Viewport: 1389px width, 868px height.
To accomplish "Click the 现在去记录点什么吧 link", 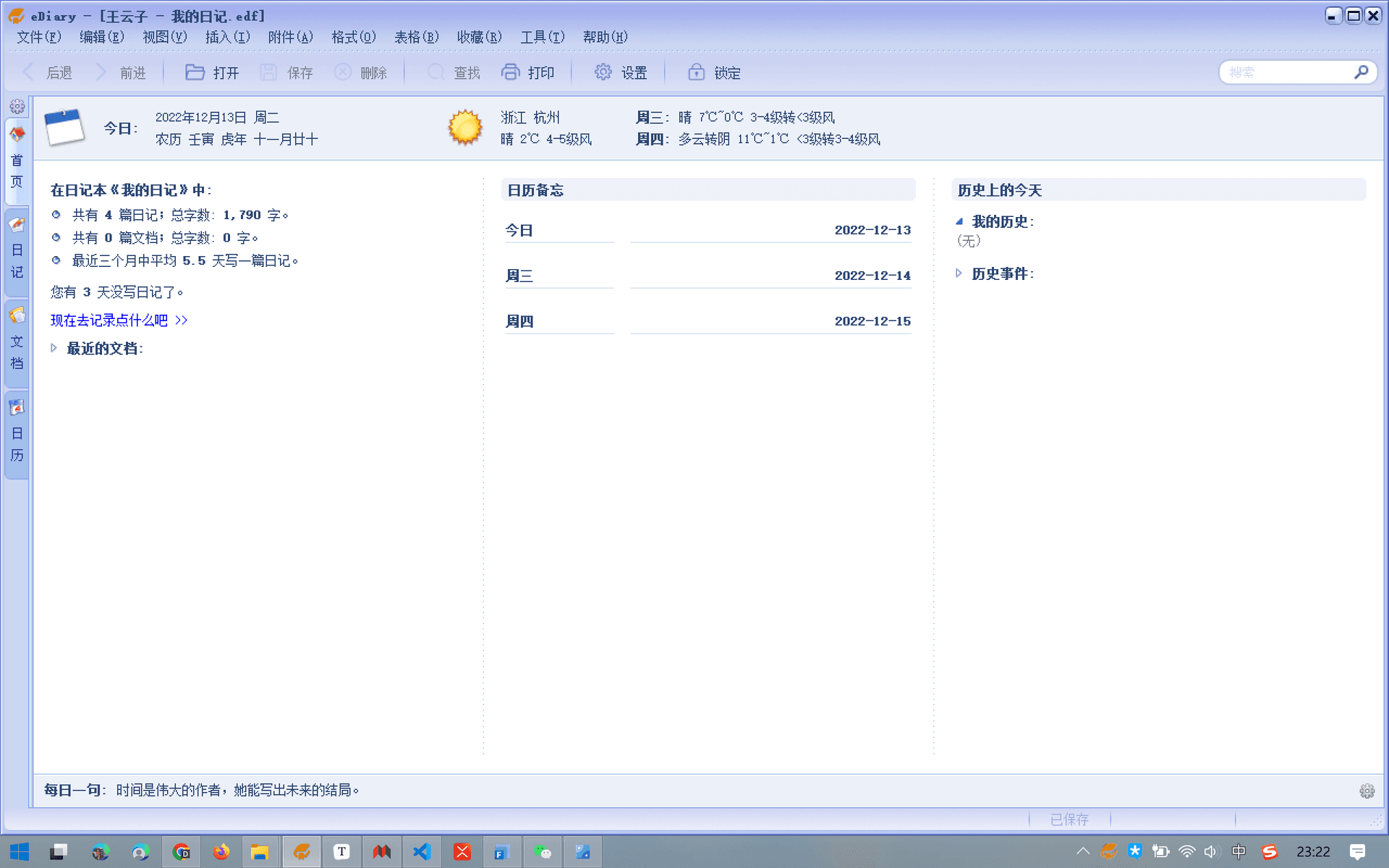I will click(119, 320).
